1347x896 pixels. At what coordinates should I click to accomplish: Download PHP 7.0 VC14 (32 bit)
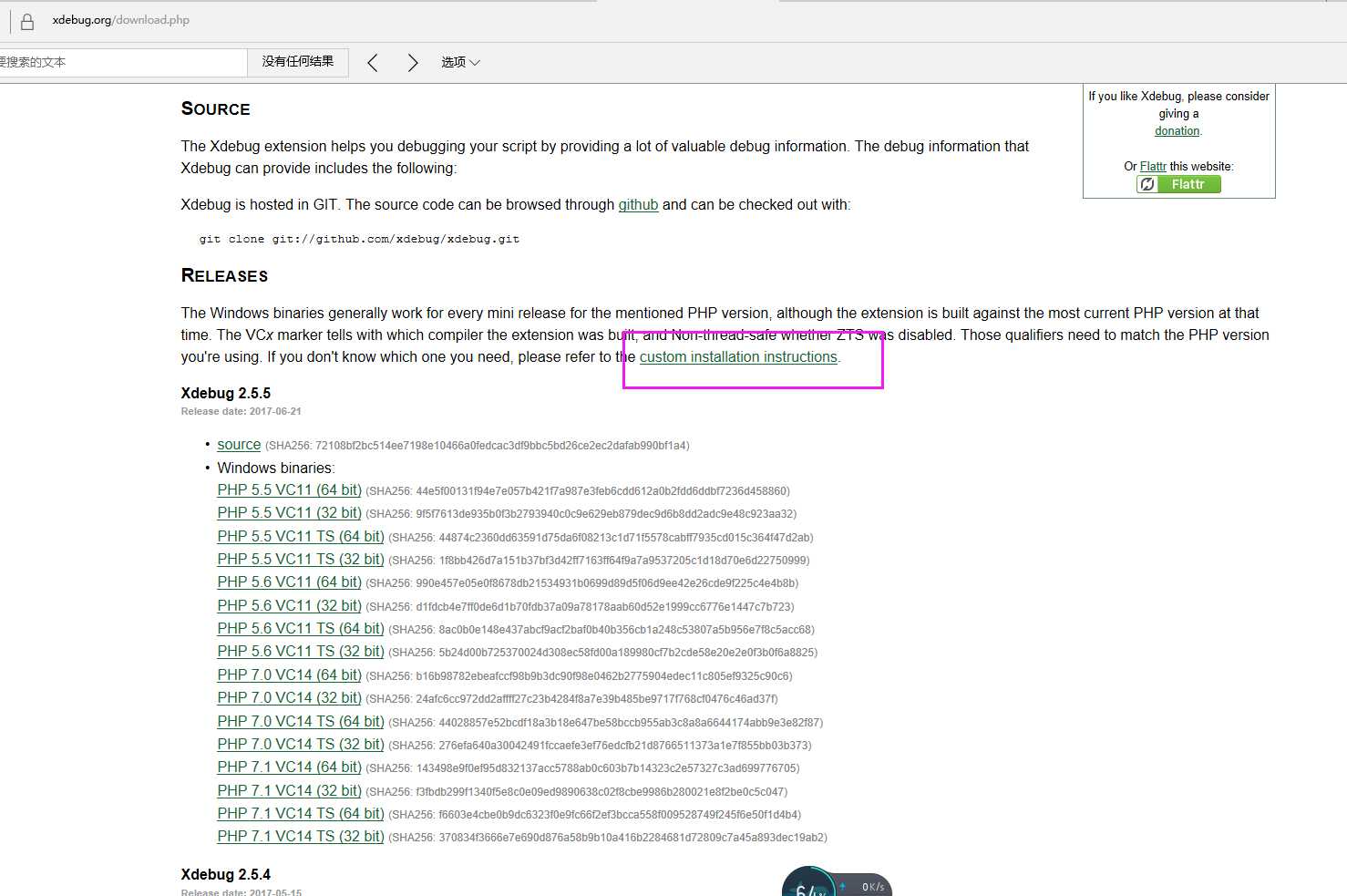(x=289, y=697)
